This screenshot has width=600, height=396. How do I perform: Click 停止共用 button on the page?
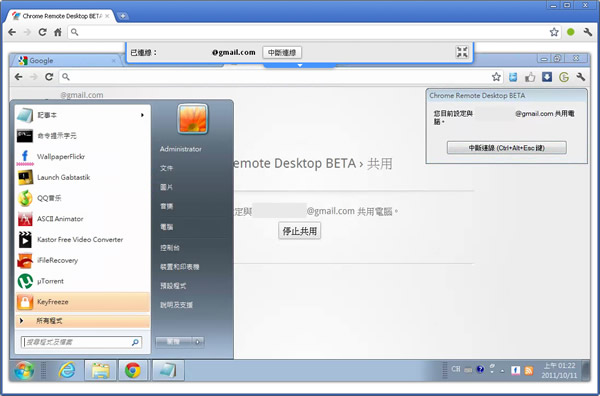pyautogui.click(x=300, y=231)
